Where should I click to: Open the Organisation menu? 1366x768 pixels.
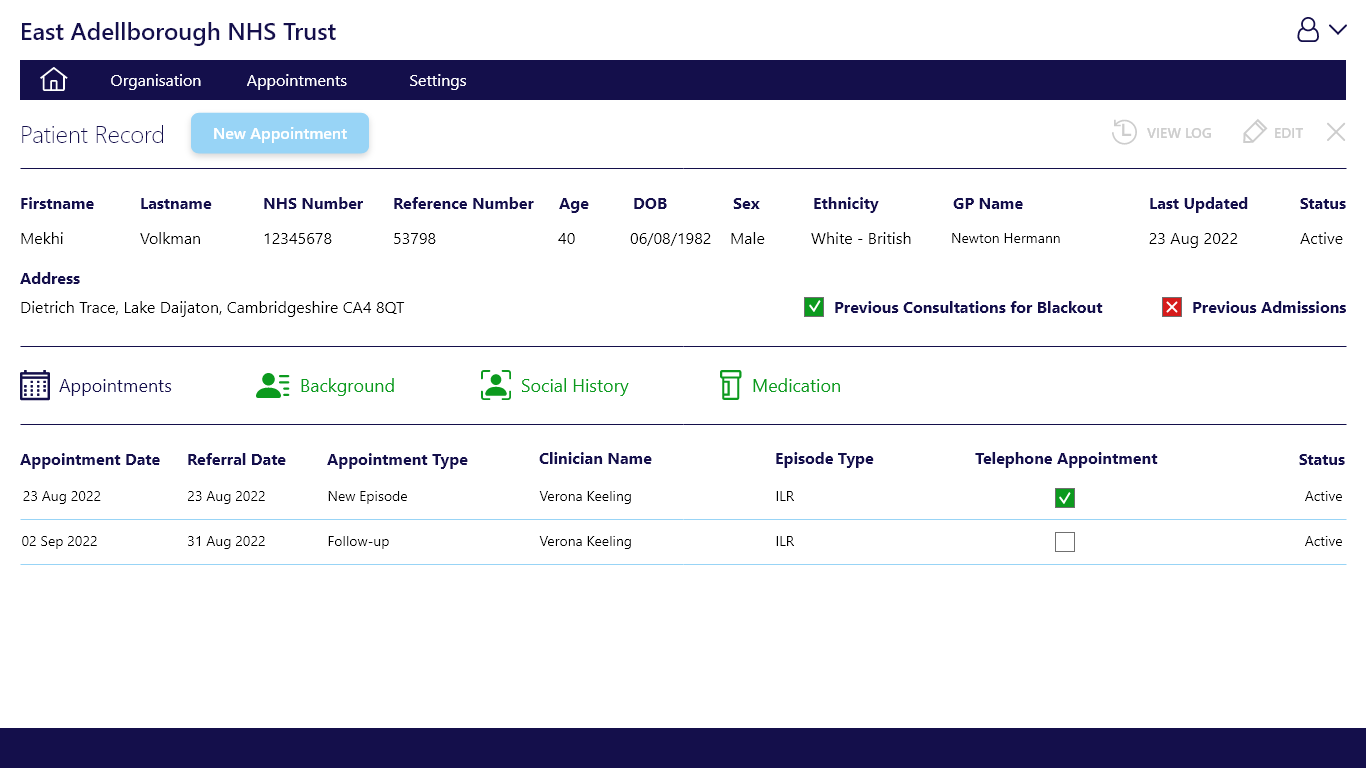click(x=156, y=81)
